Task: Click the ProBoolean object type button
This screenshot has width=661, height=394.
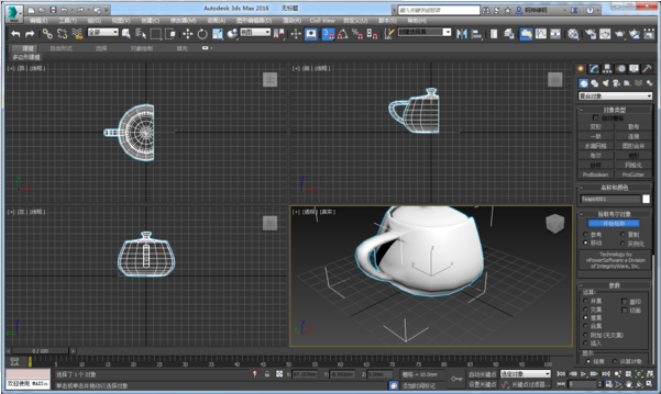Action: pyautogui.click(x=596, y=174)
